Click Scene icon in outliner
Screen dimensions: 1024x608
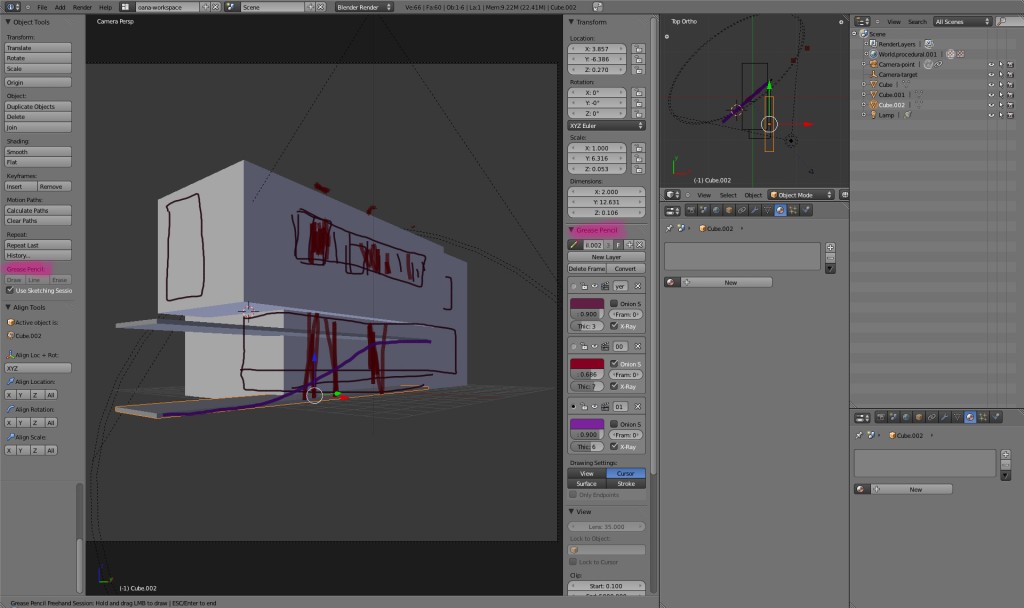863,34
